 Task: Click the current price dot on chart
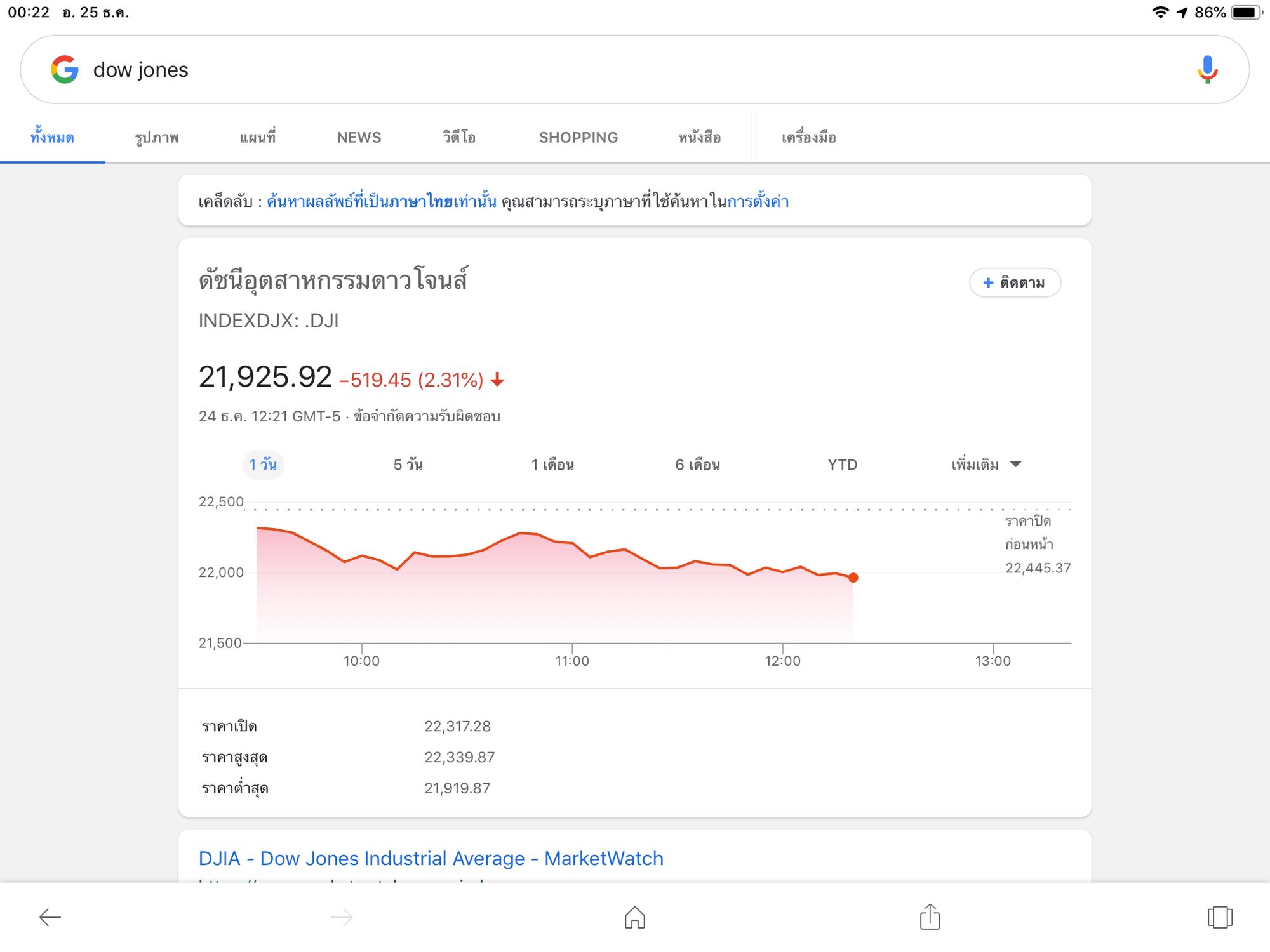coord(853,578)
